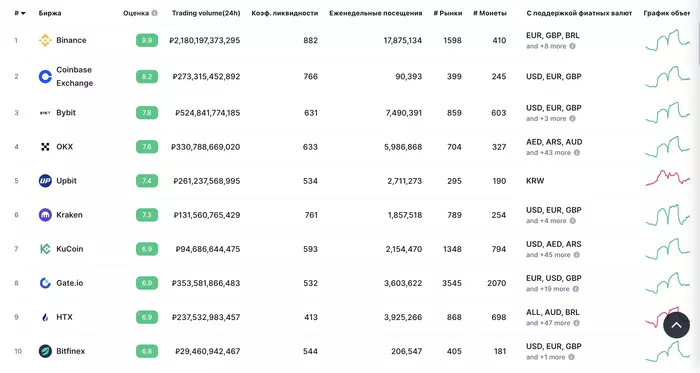
Task: Open info icon beside OKX +43 more
Action: point(577,153)
